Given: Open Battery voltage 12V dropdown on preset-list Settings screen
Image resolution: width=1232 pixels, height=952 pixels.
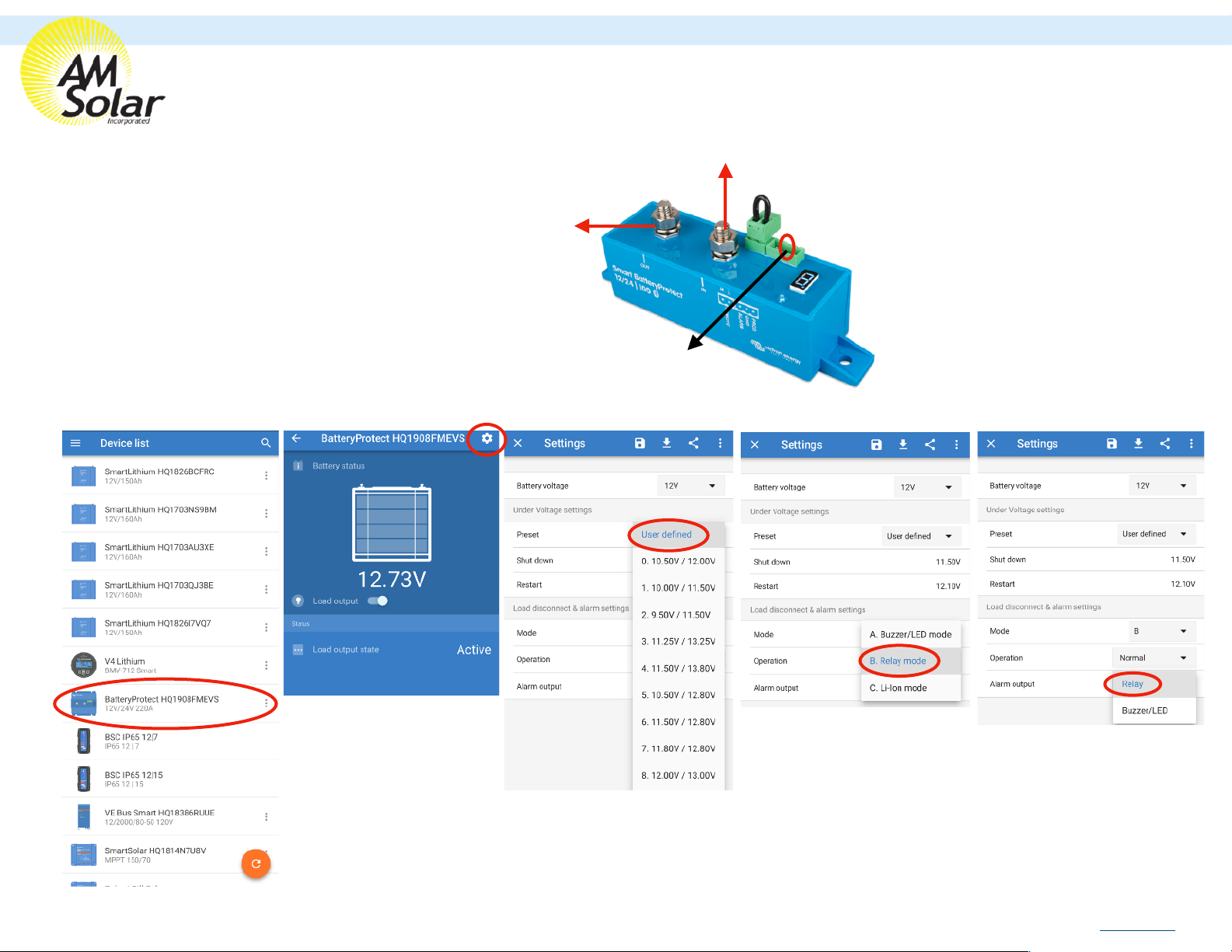Looking at the screenshot, I should (691, 486).
